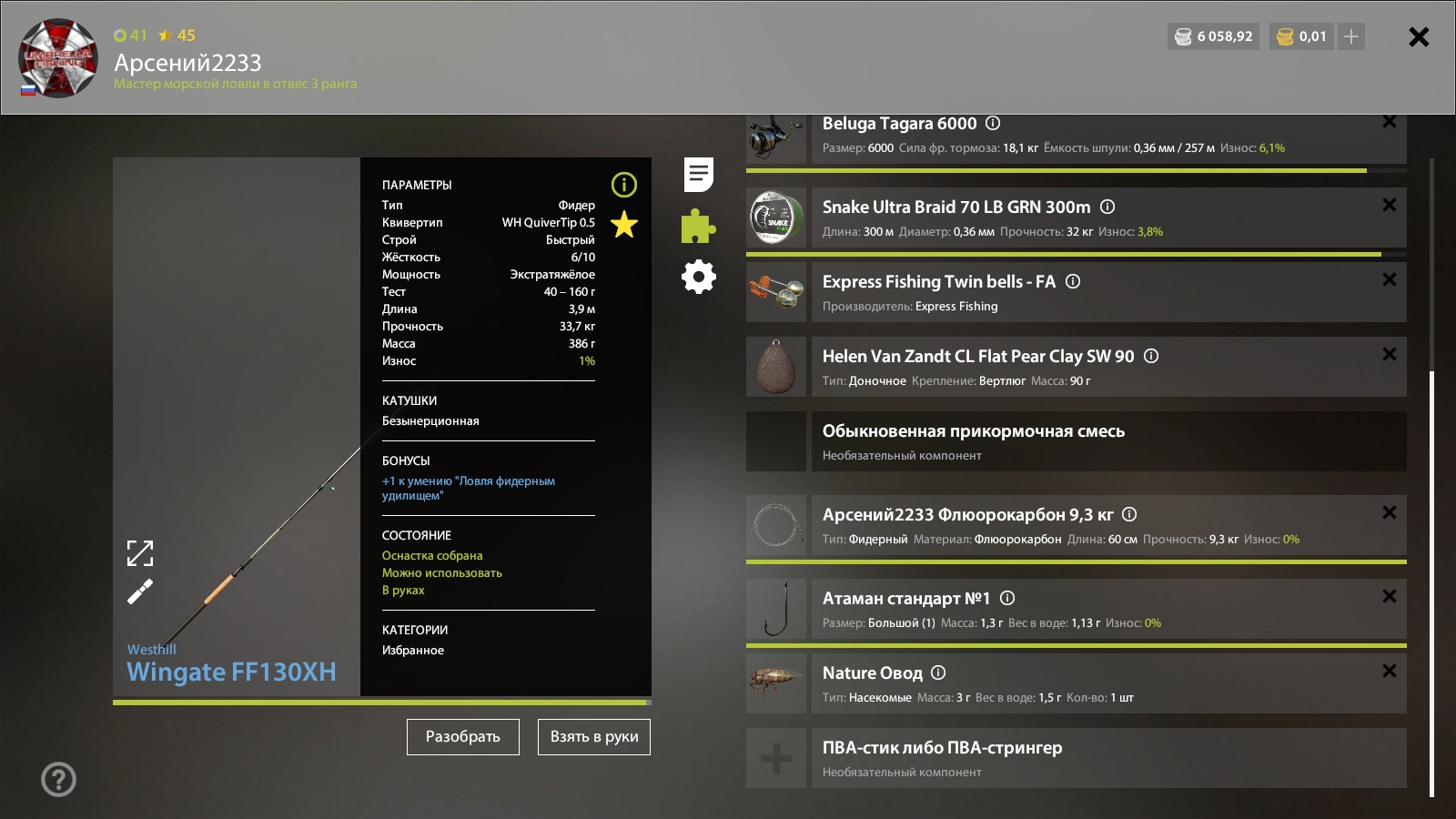Screen dimensions: 1456x819
Task: Open the player avatar profile
Action: pos(58,58)
